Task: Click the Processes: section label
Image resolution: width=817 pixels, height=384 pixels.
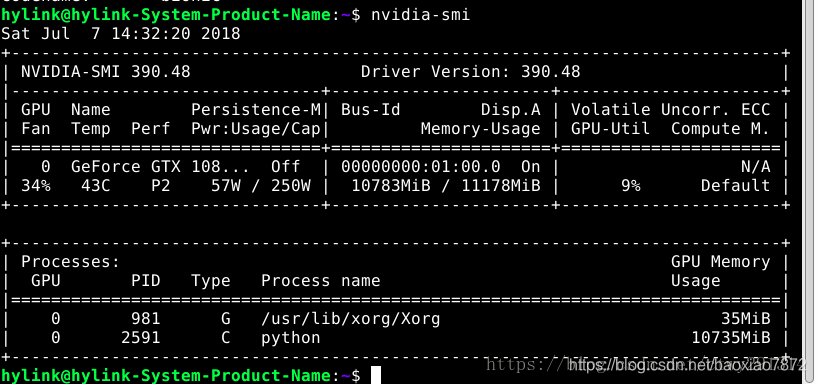Action: pyautogui.click(x=70, y=262)
